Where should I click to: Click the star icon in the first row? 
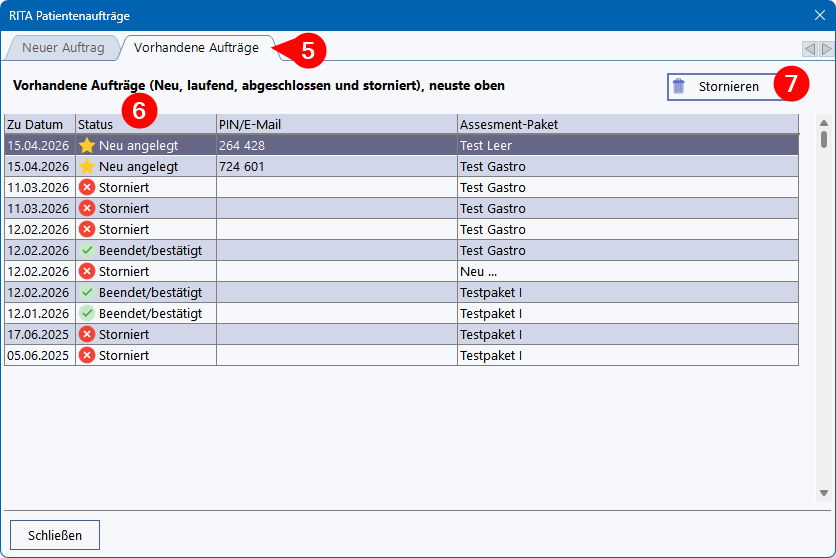click(87, 146)
